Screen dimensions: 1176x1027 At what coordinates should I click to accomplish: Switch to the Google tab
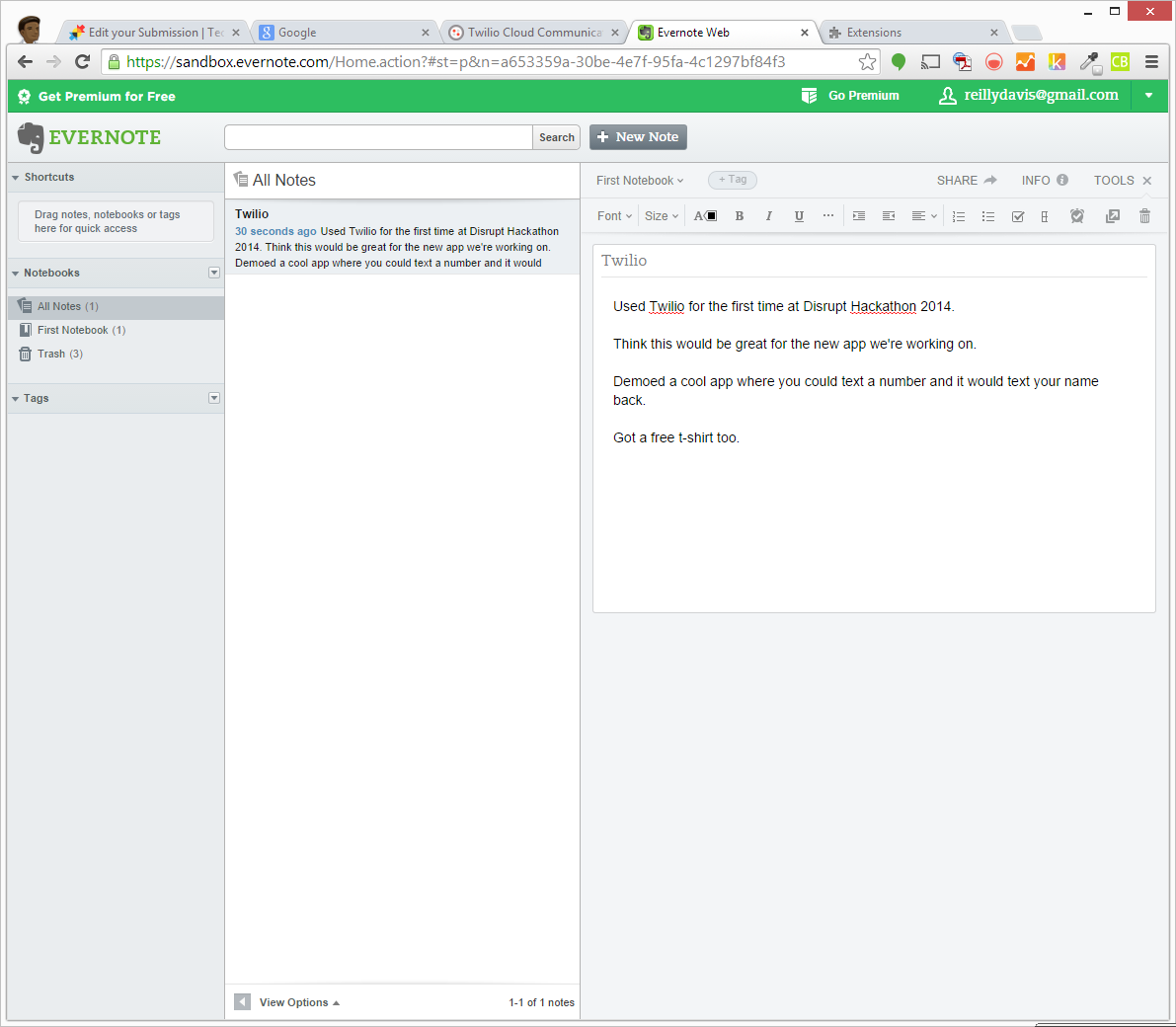click(342, 33)
